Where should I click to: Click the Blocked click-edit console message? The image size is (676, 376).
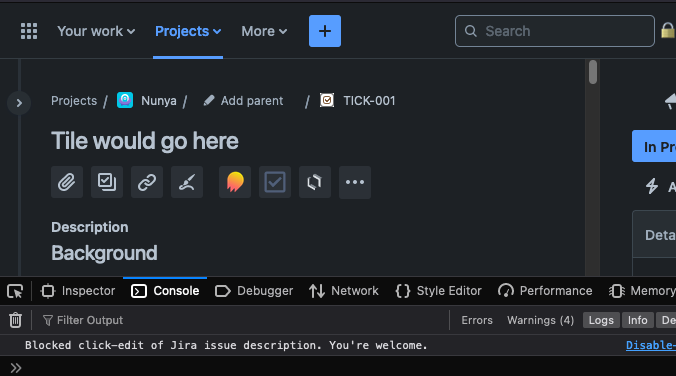226,345
